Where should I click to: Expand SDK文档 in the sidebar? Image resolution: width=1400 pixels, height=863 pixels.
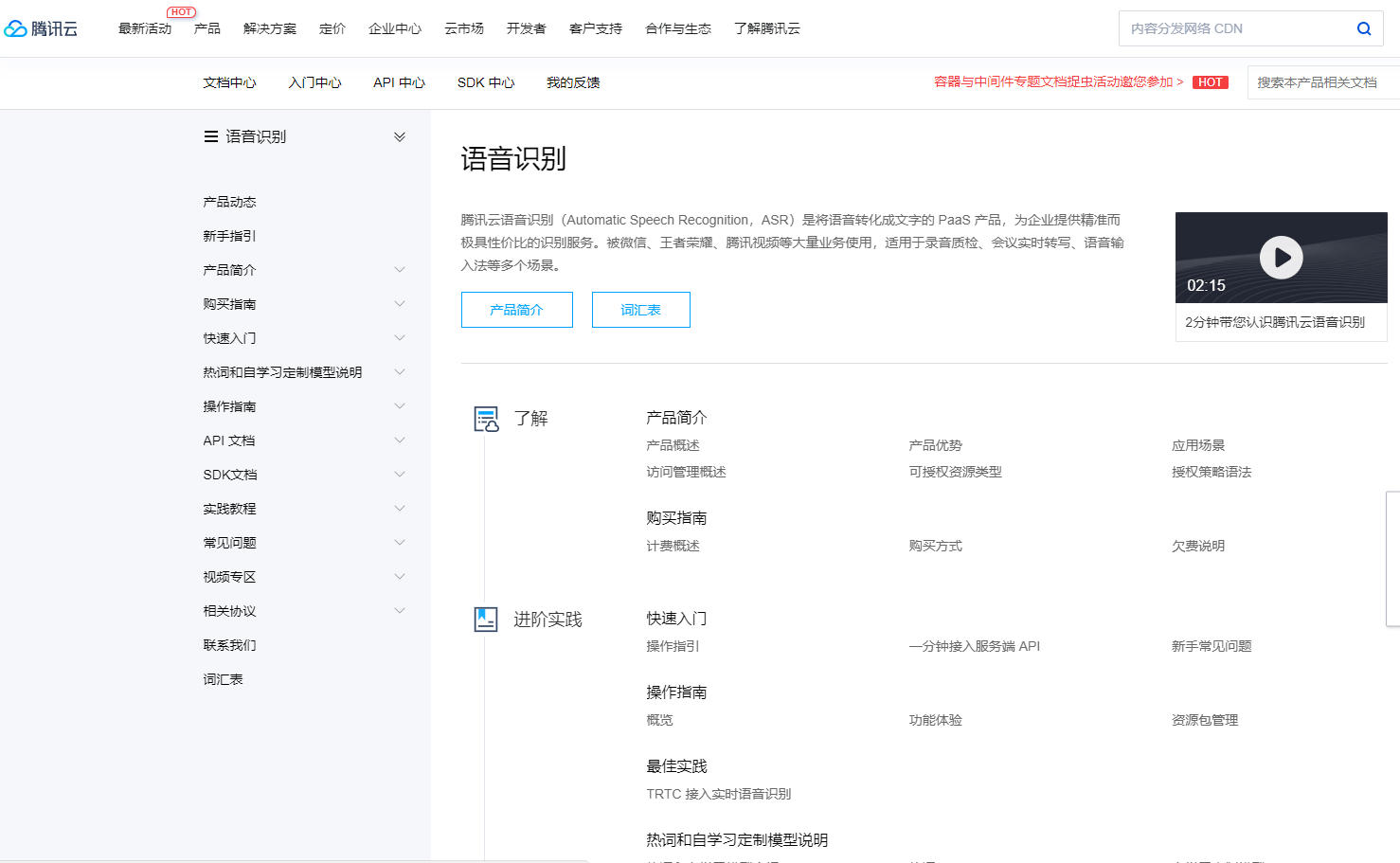400,475
